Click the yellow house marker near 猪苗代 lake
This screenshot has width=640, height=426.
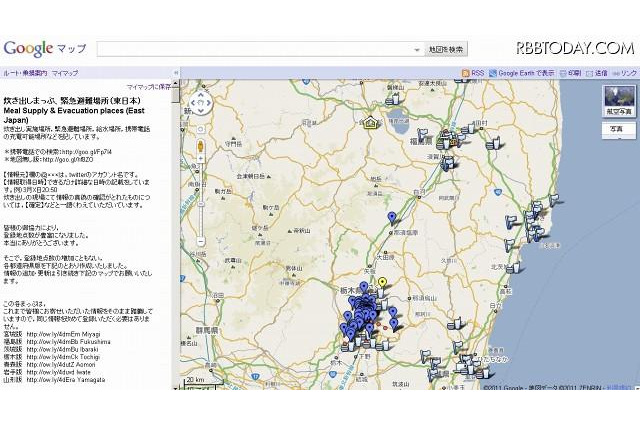coord(370,122)
